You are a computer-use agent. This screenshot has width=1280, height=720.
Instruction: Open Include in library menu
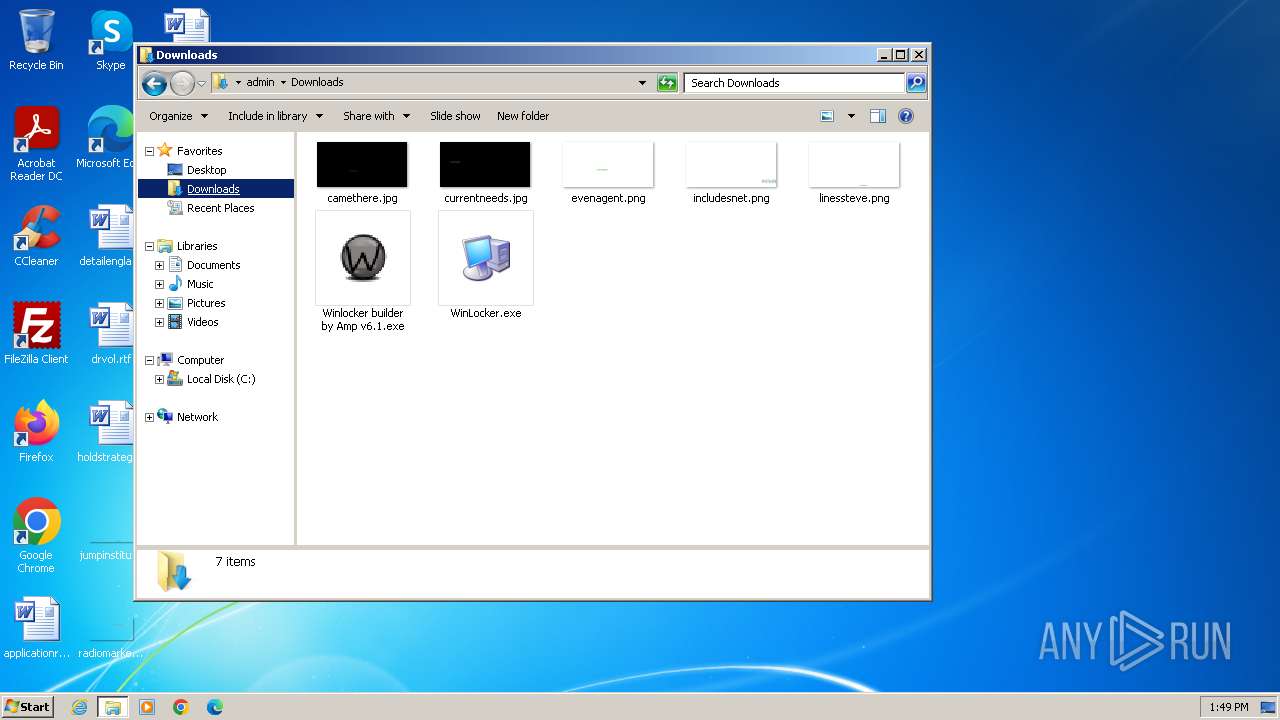pos(275,116)
